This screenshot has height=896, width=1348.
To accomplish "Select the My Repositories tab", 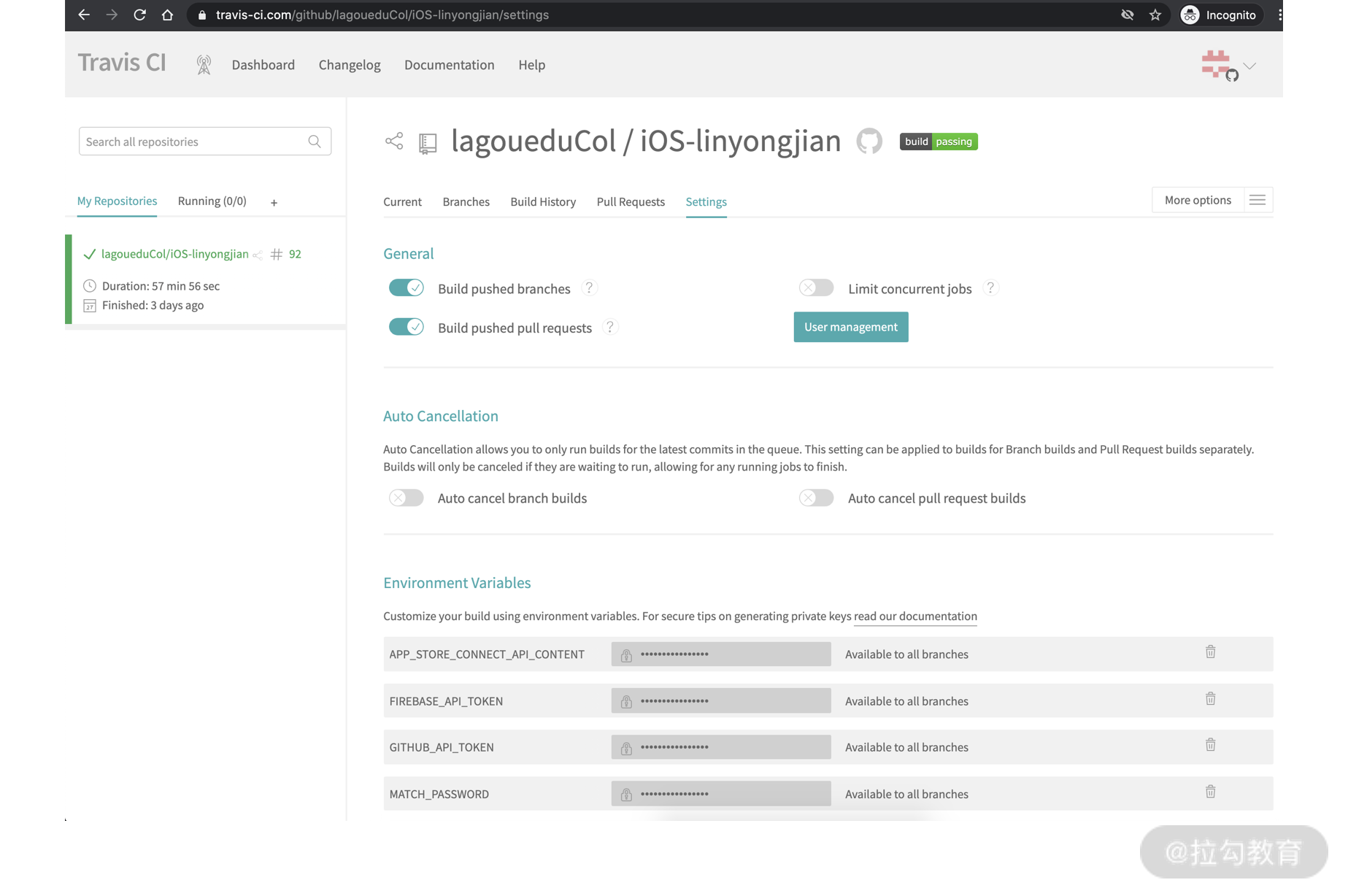I will pyautogui.click(x=117, y=201).
